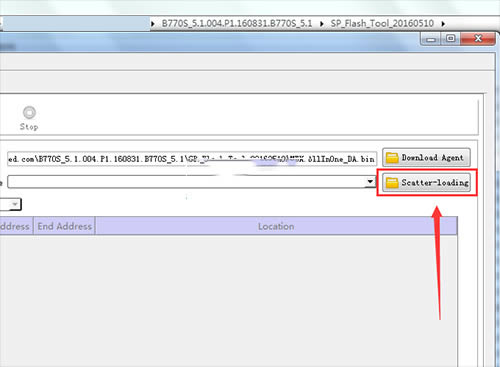Minimize the flash tool window
The width and height of the screenshot is (500, 367).
[x=431, y=39]
